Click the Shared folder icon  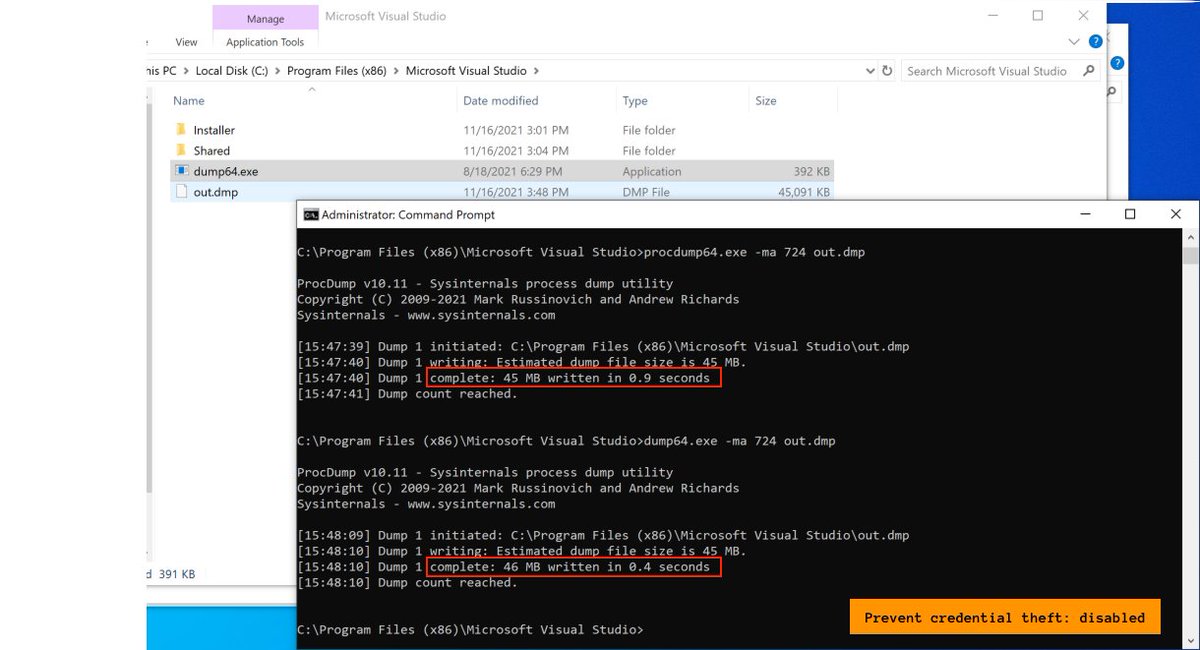181,151
